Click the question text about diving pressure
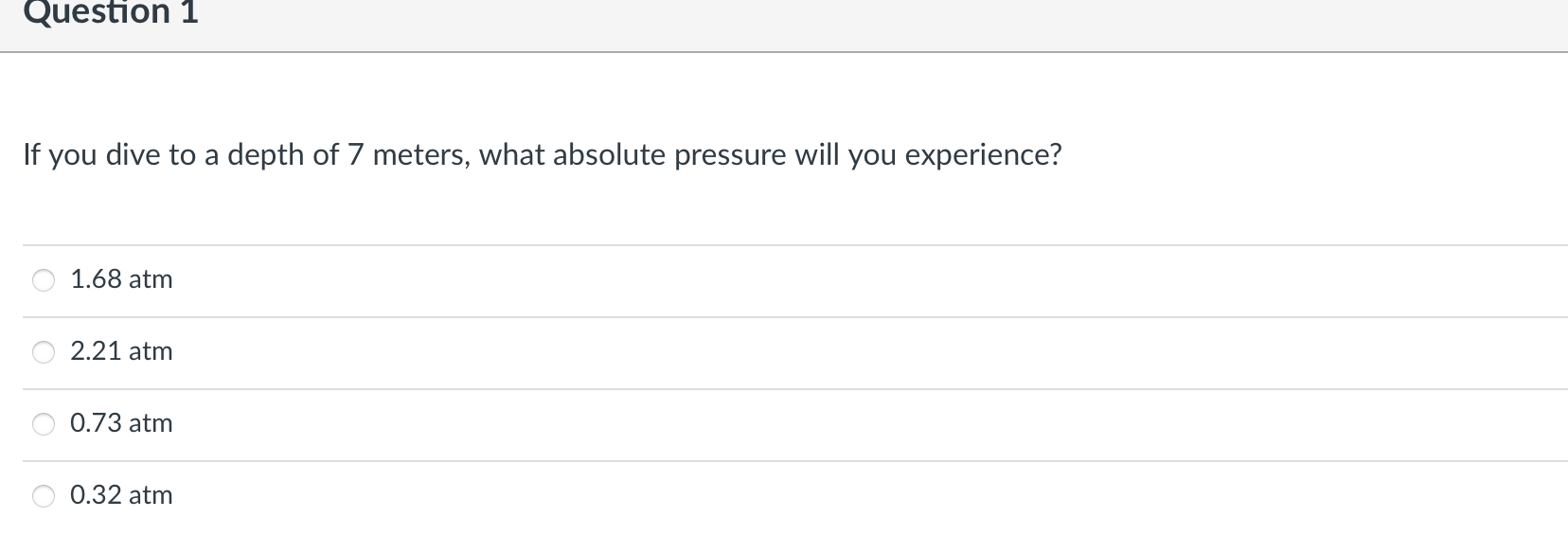 coord(542,154)
